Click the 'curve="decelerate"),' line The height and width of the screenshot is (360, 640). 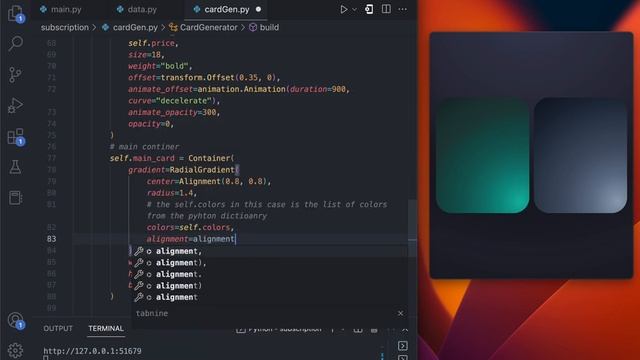(174, 100)
